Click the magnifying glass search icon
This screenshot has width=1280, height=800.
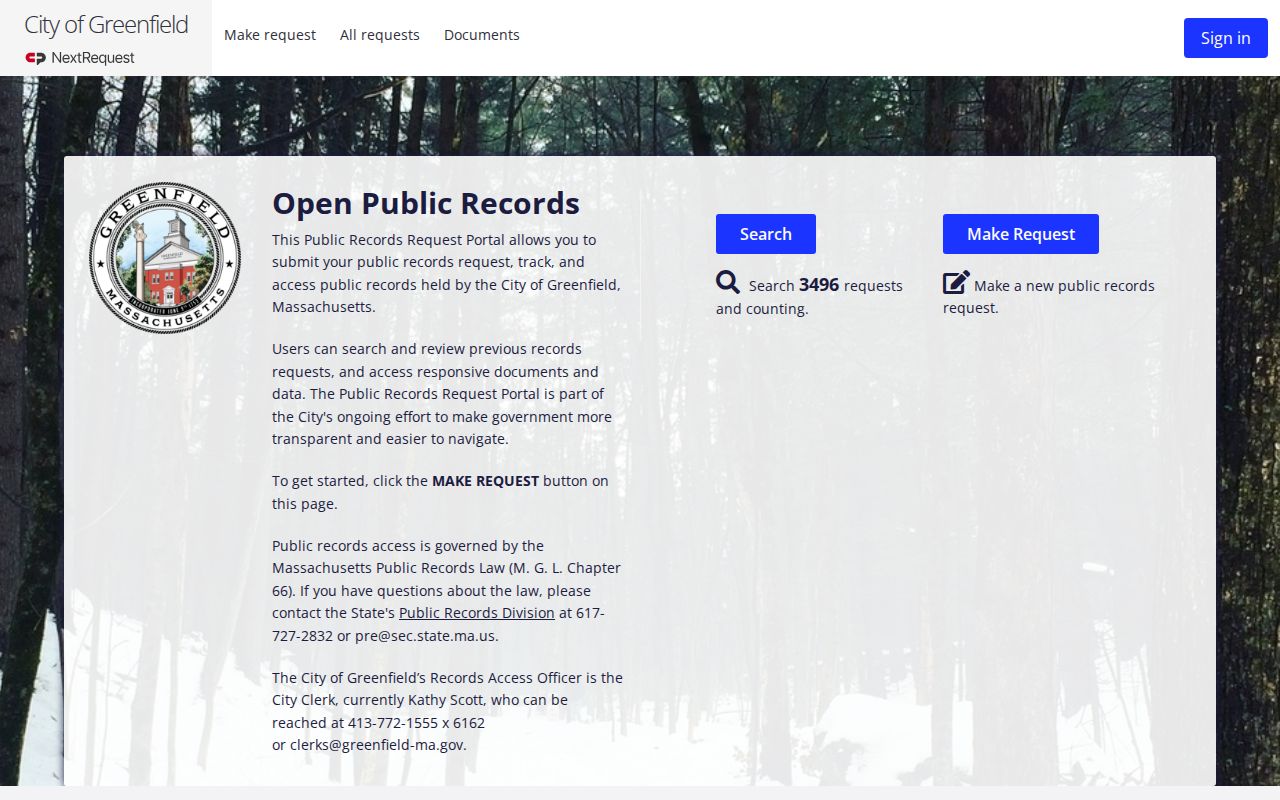pyautogui.click(x=728, y=283)
